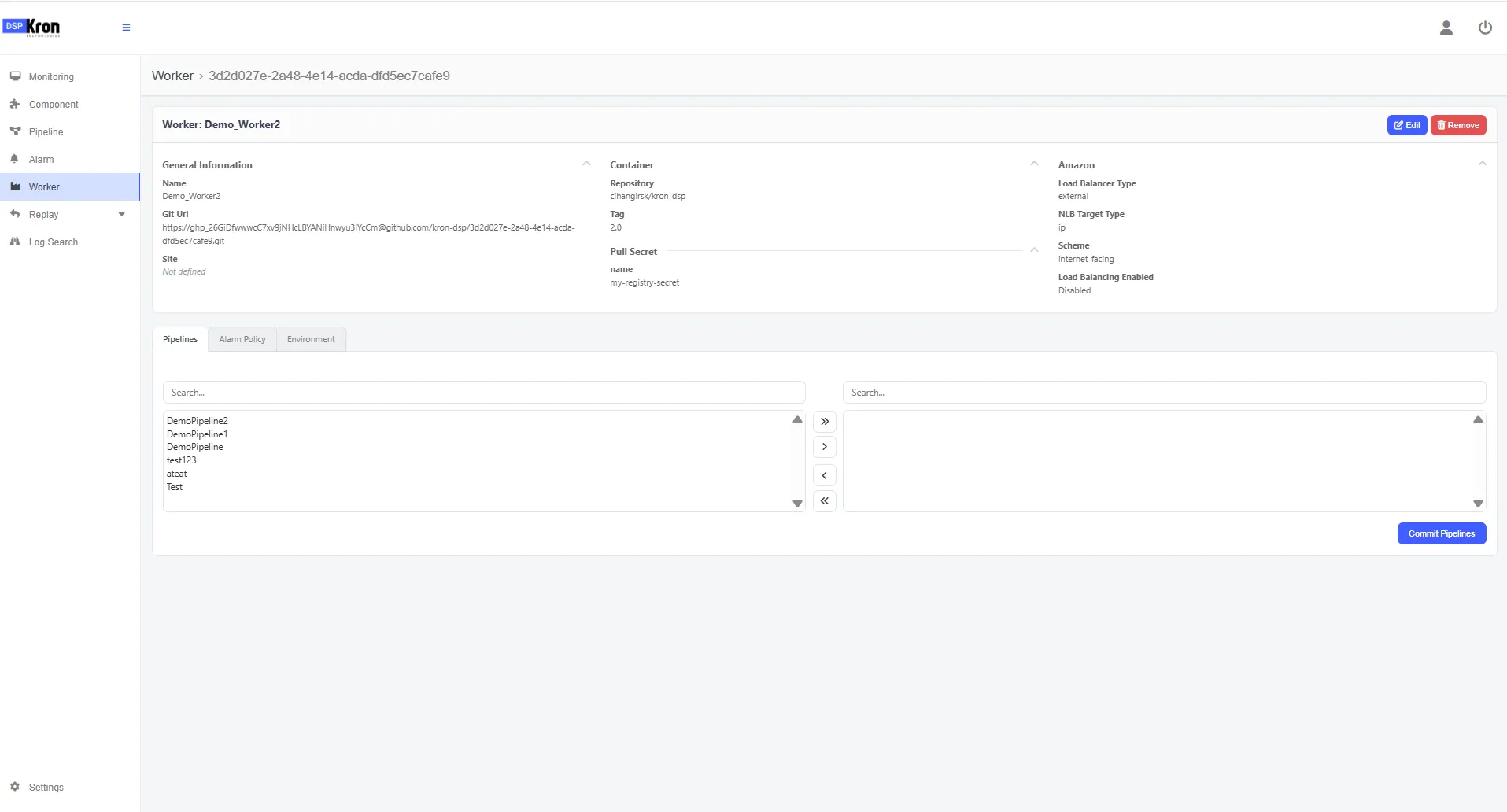The image size is (1507, 812).
Task: Click the right list scroll-down arrow
Action: tap(1478, 504)
